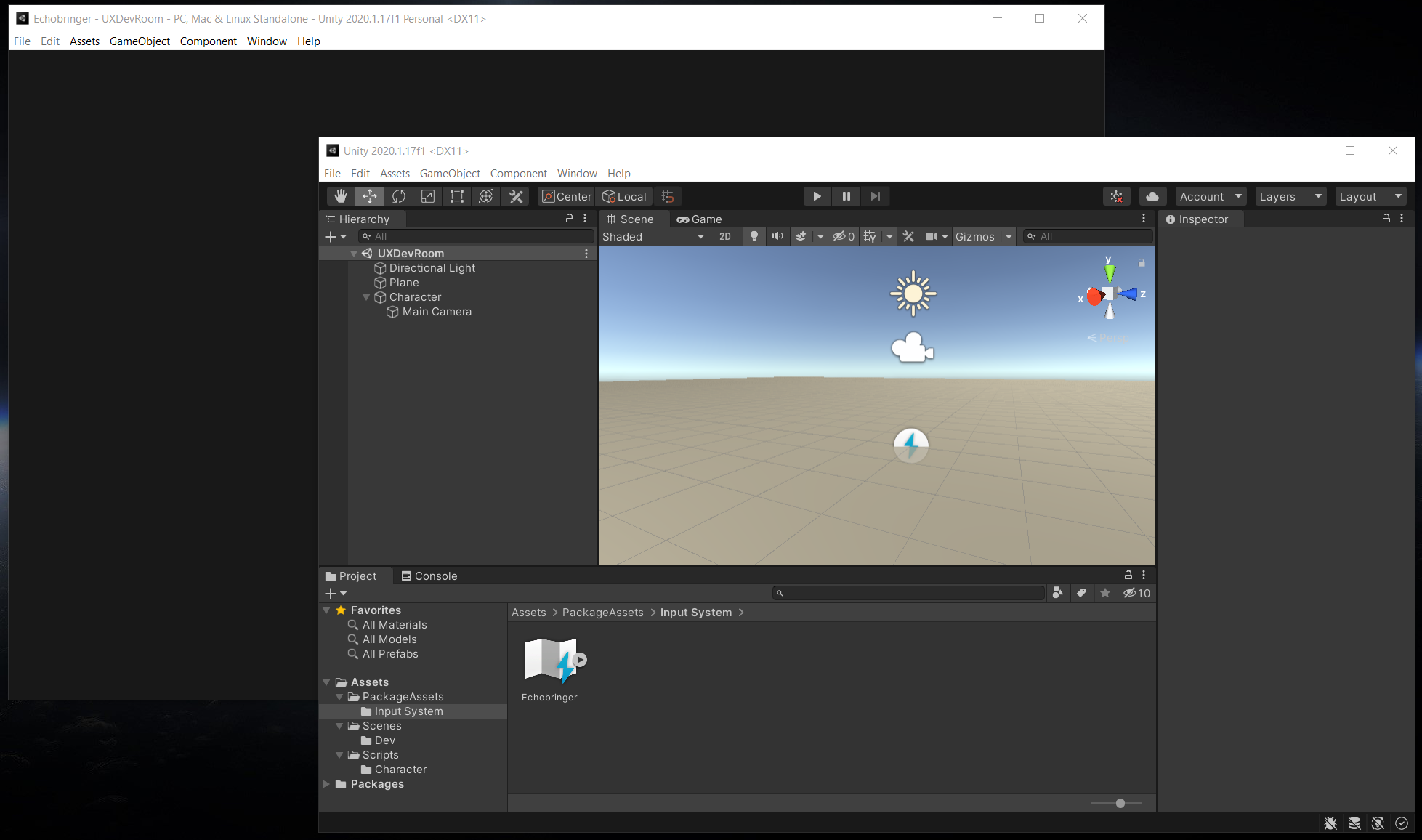1422x840 pixels.
Task: Click the grid snapping toolbar icon
Action: click(668, 196)
